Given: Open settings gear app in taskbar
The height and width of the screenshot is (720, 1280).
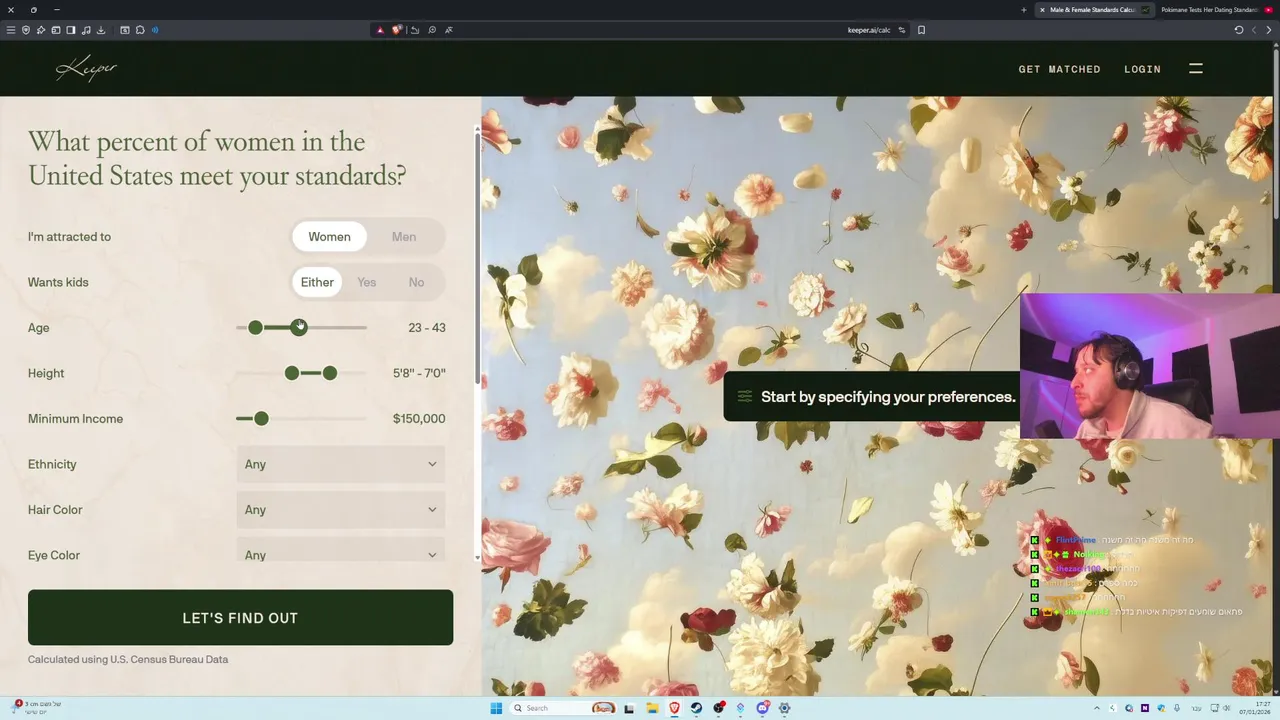Looking at the screenshot, I should tap(785, 708).
